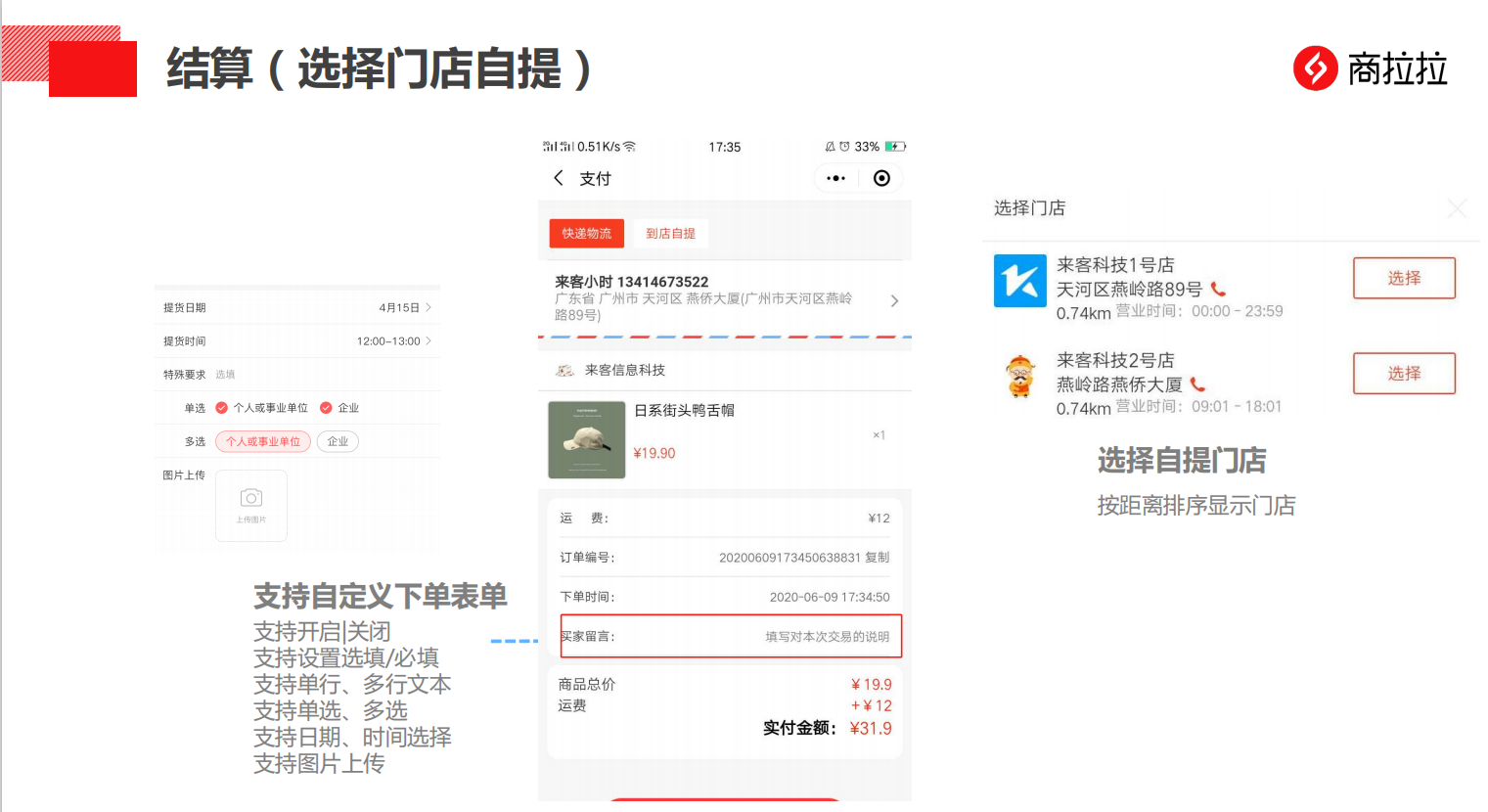Switch to the 到店自提 tab

[x=670, y=233]
